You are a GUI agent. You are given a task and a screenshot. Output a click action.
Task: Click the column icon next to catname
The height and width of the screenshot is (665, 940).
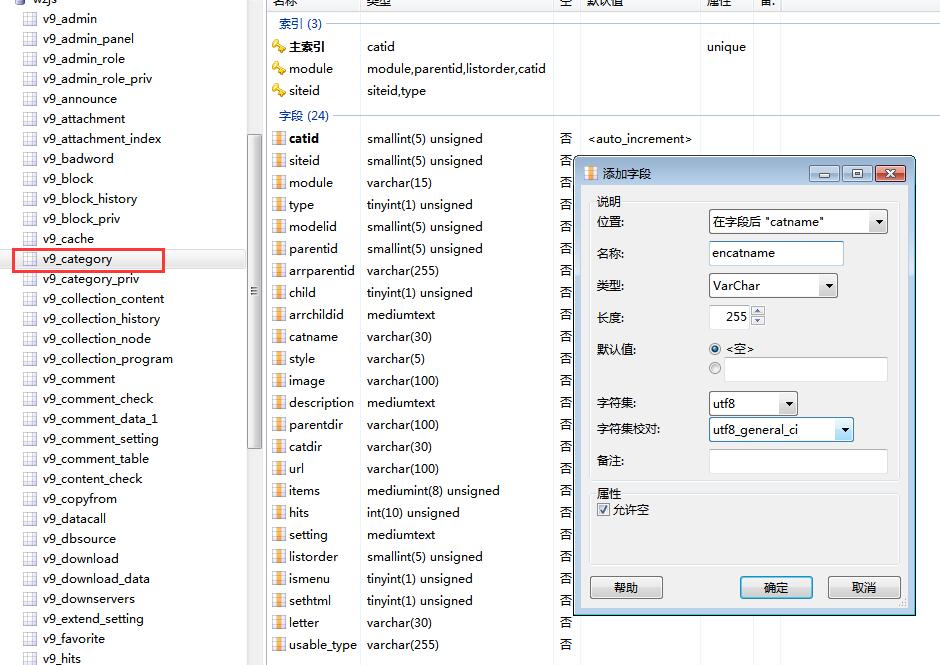pyautogui.click(x=279, y=337)
